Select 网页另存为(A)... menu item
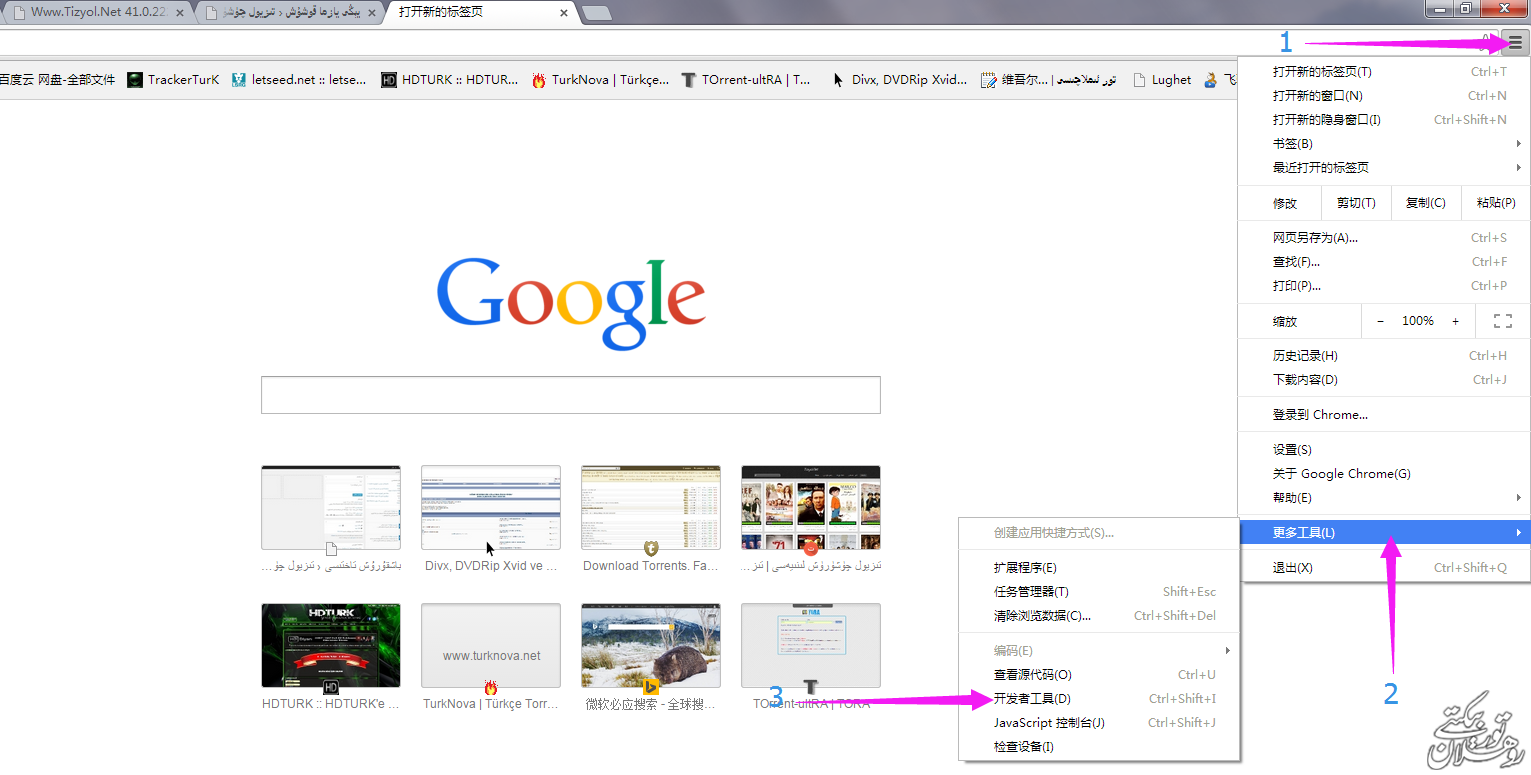 click(x=1384, y=238)
